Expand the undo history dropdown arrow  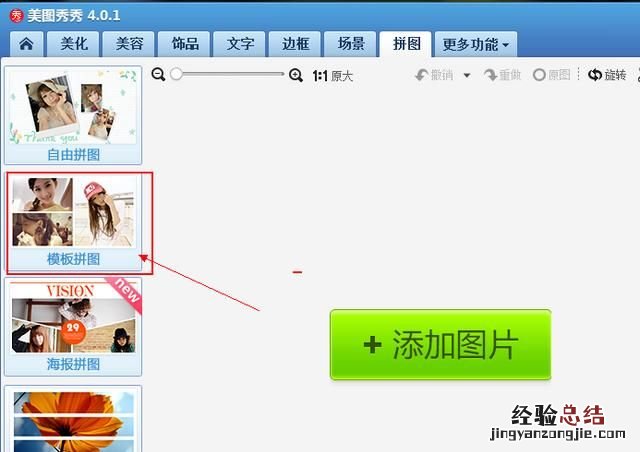(x=467, y=75)
